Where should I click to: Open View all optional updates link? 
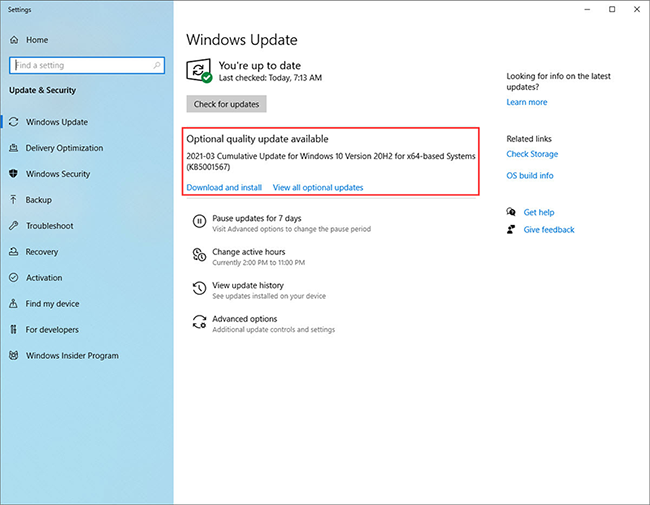point(318,187)
